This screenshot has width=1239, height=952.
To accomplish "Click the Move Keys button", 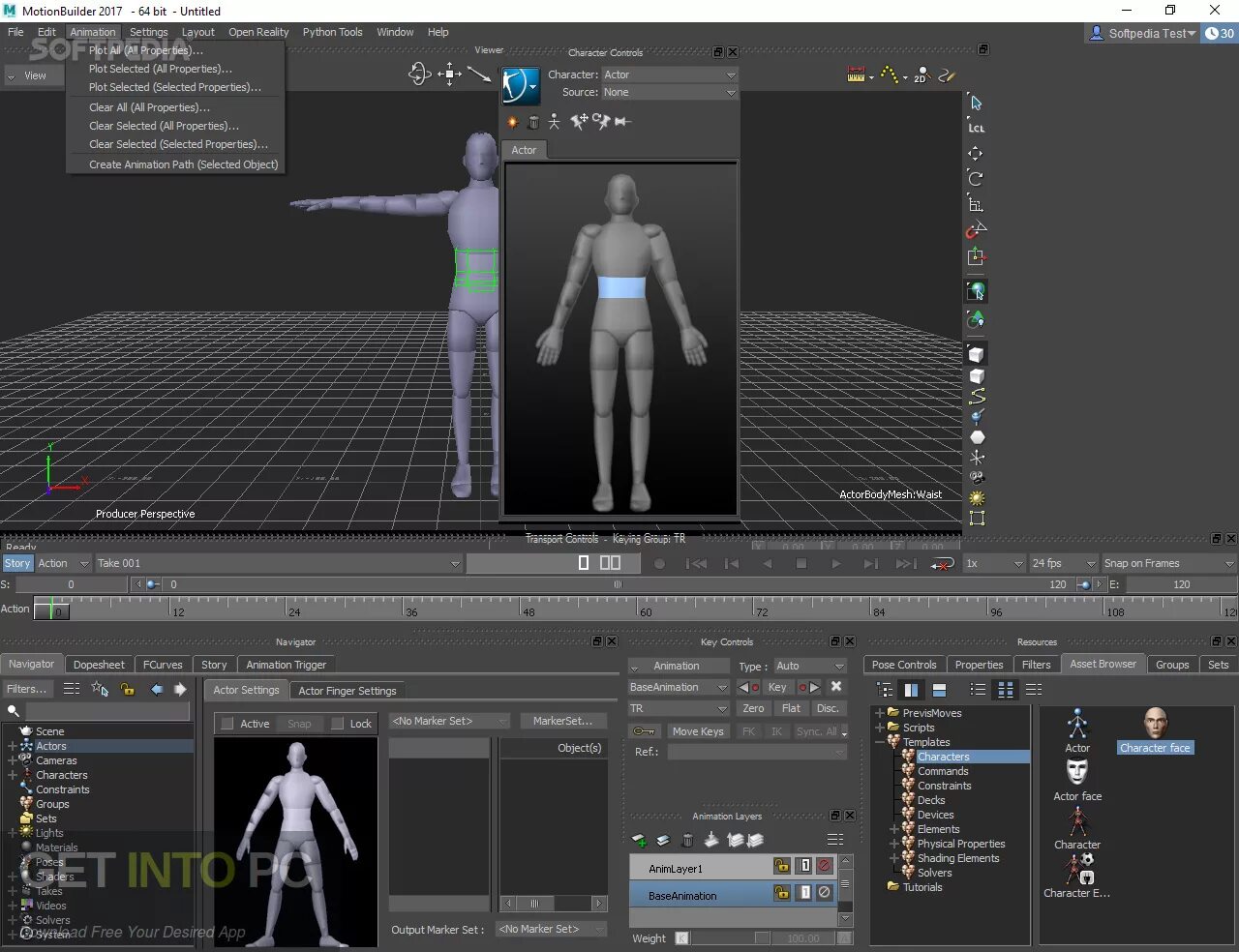I will coord(698,731).
